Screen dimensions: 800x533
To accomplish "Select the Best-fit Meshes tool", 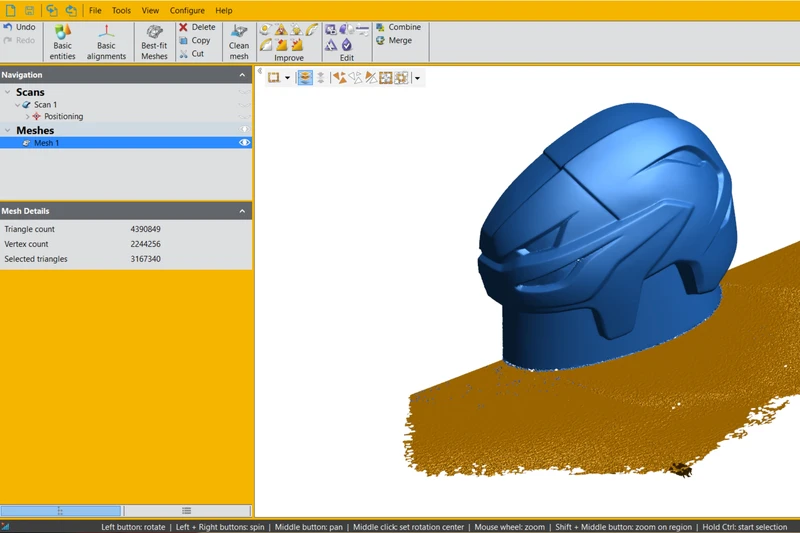I will pyautogui.click(x=154, y=33).
